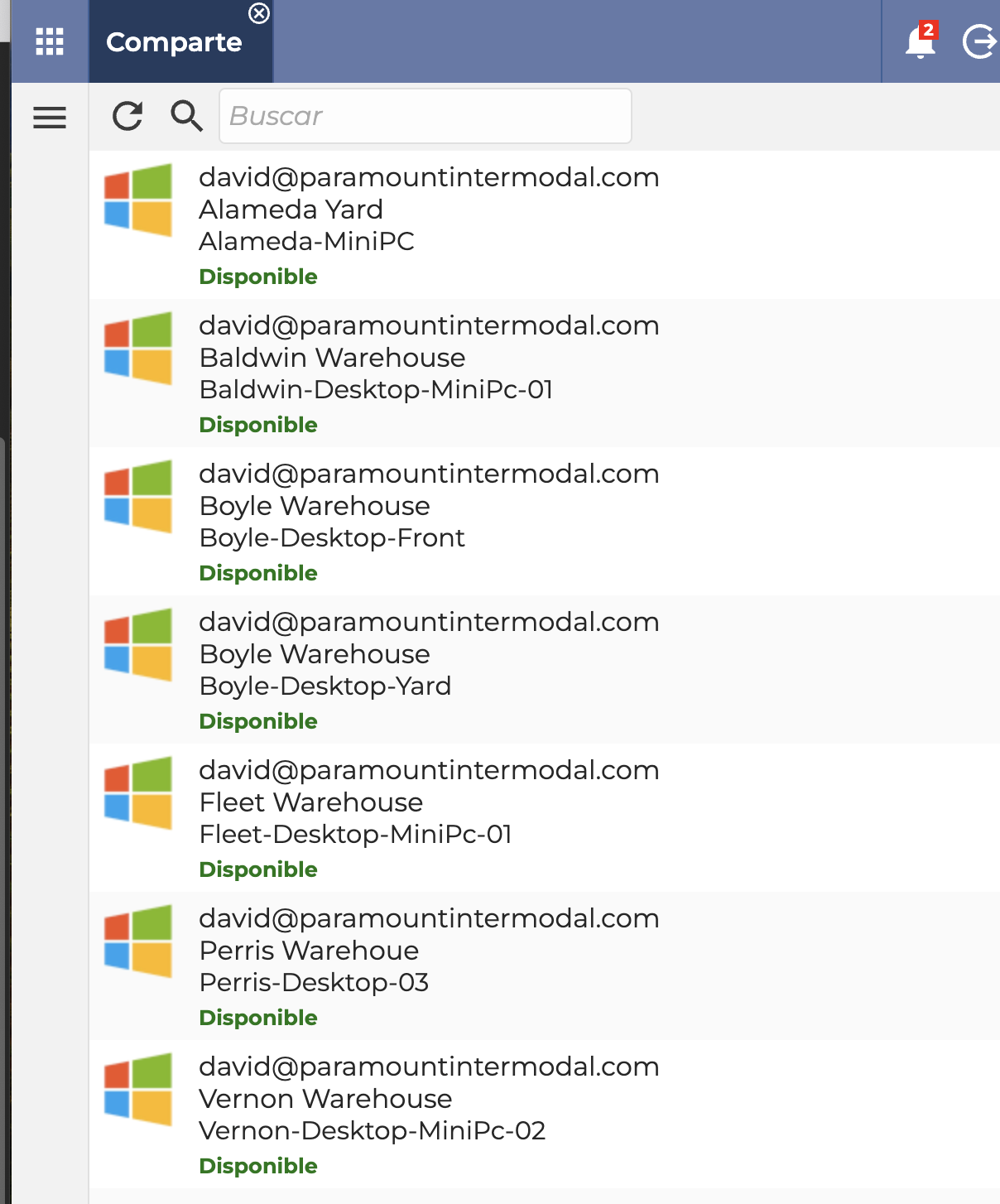The image size is (1000, 1204).
Task: Select the Alameda Yard location label
Action: tap(291, 209)
